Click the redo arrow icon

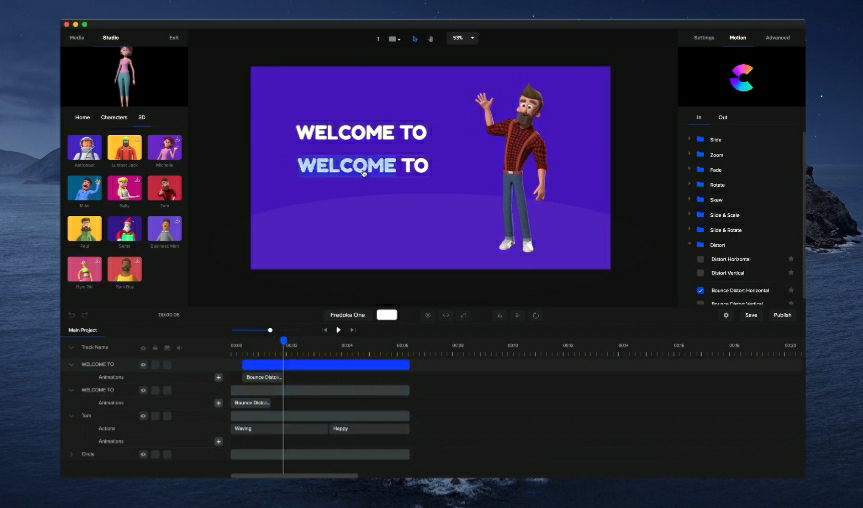[85, 315]
